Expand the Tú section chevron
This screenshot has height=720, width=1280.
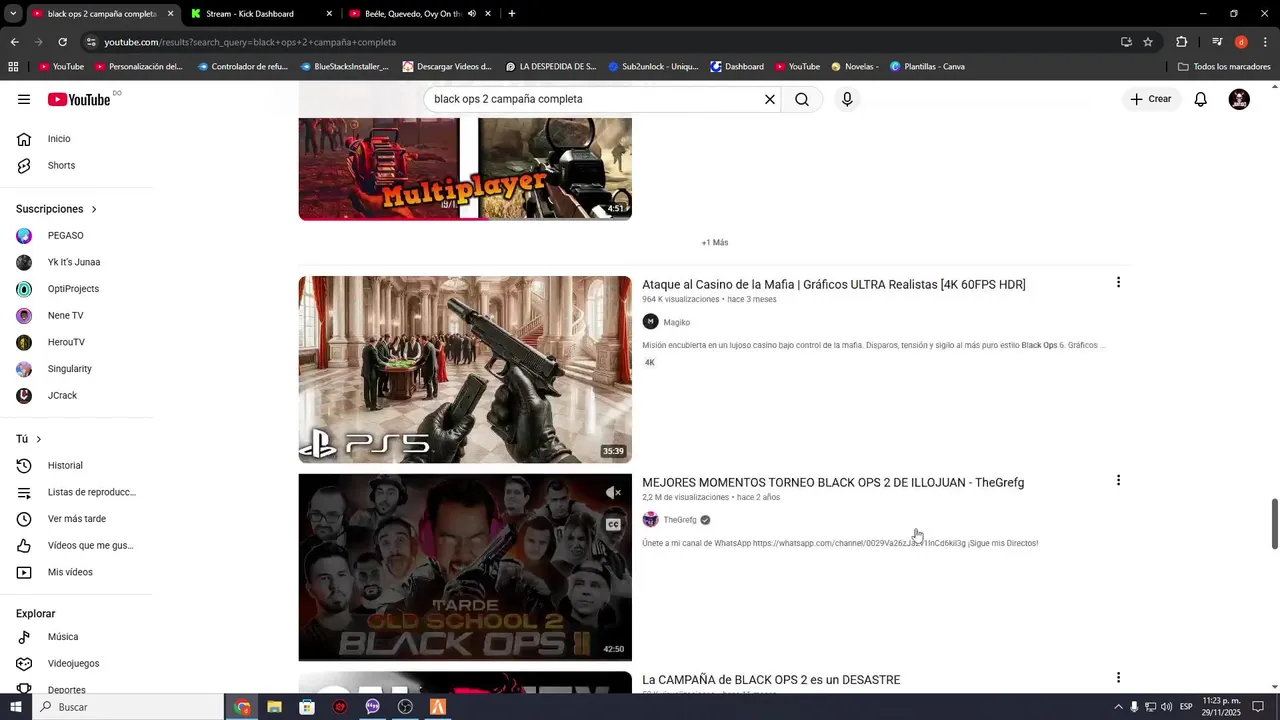click(39, 440)
